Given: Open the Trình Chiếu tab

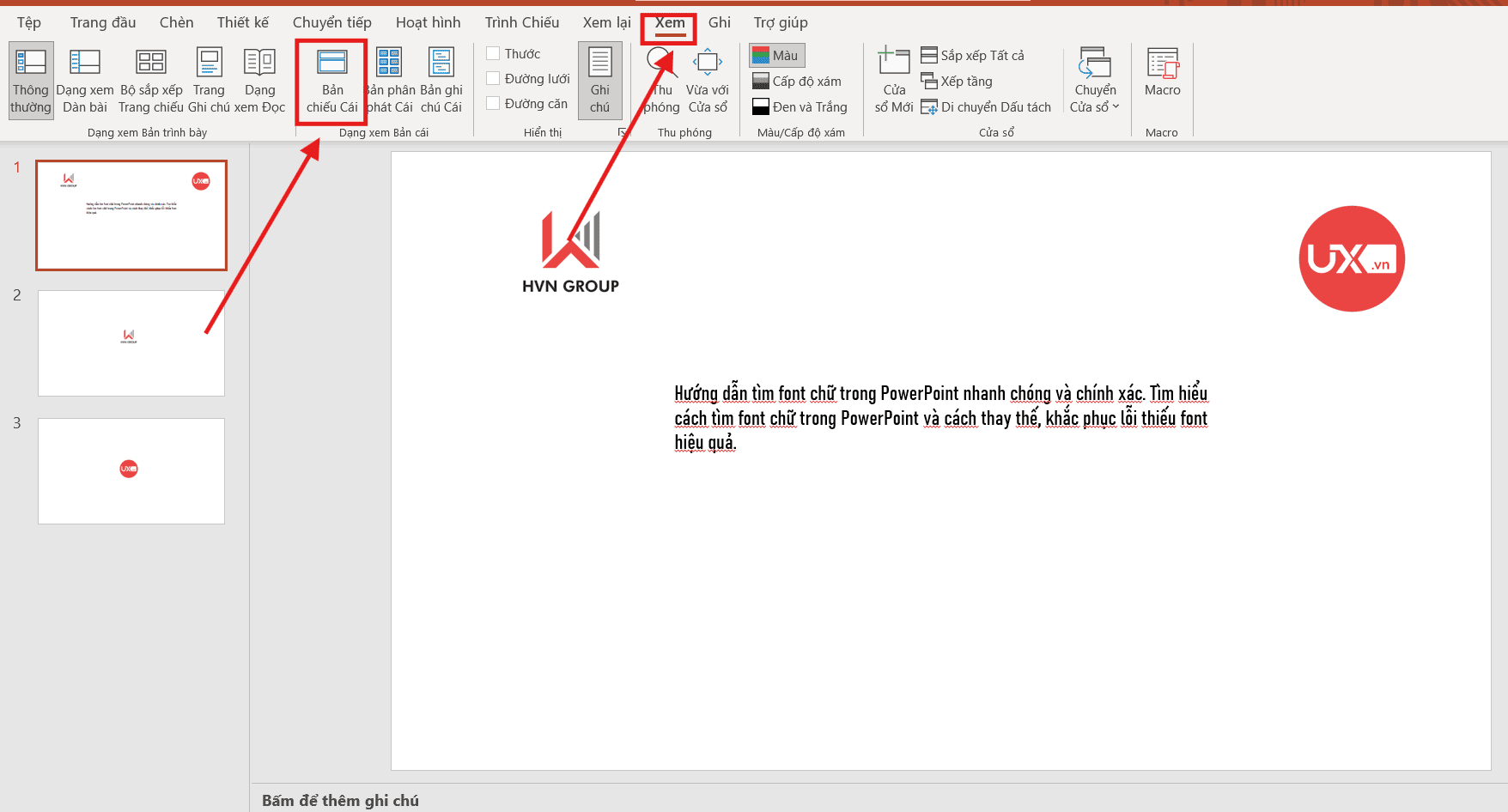Looking at the screenshot, I should click(x=521, y=22).
